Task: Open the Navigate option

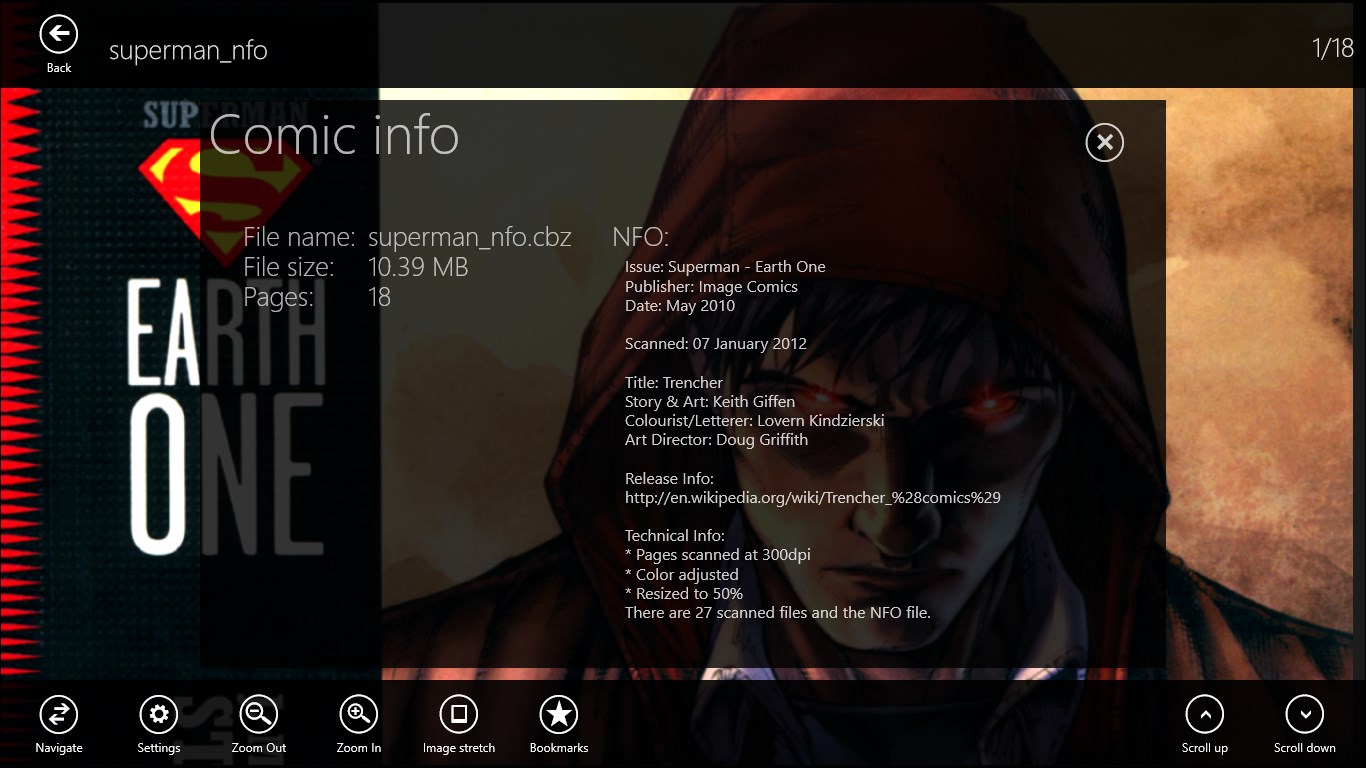Action: 59,714
